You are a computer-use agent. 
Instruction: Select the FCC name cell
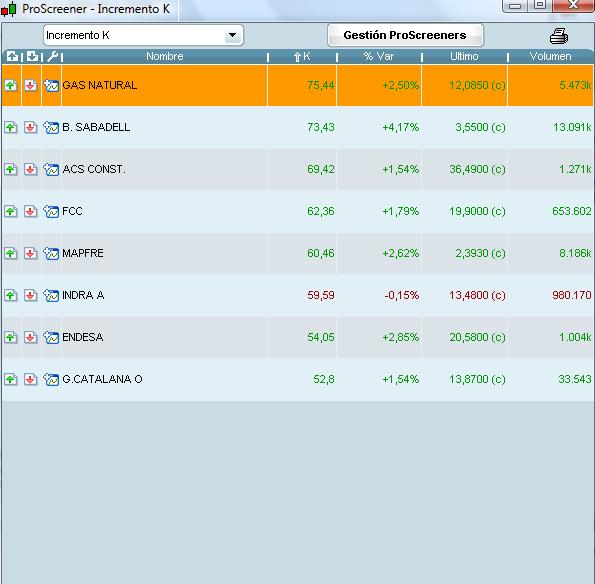164,211
